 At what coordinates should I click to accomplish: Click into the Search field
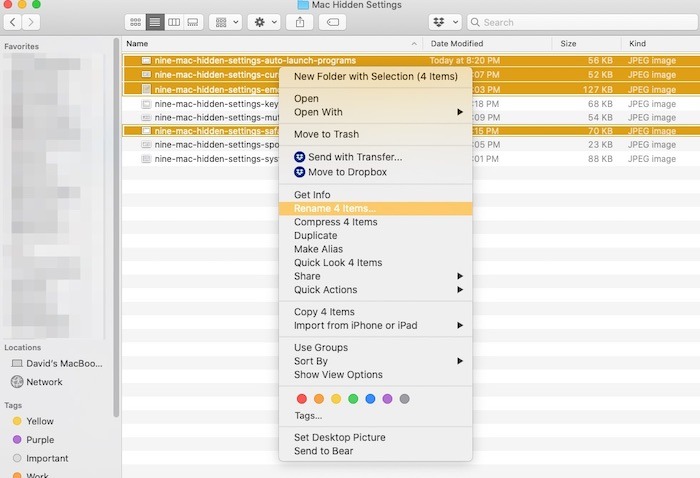pos(583,22)
